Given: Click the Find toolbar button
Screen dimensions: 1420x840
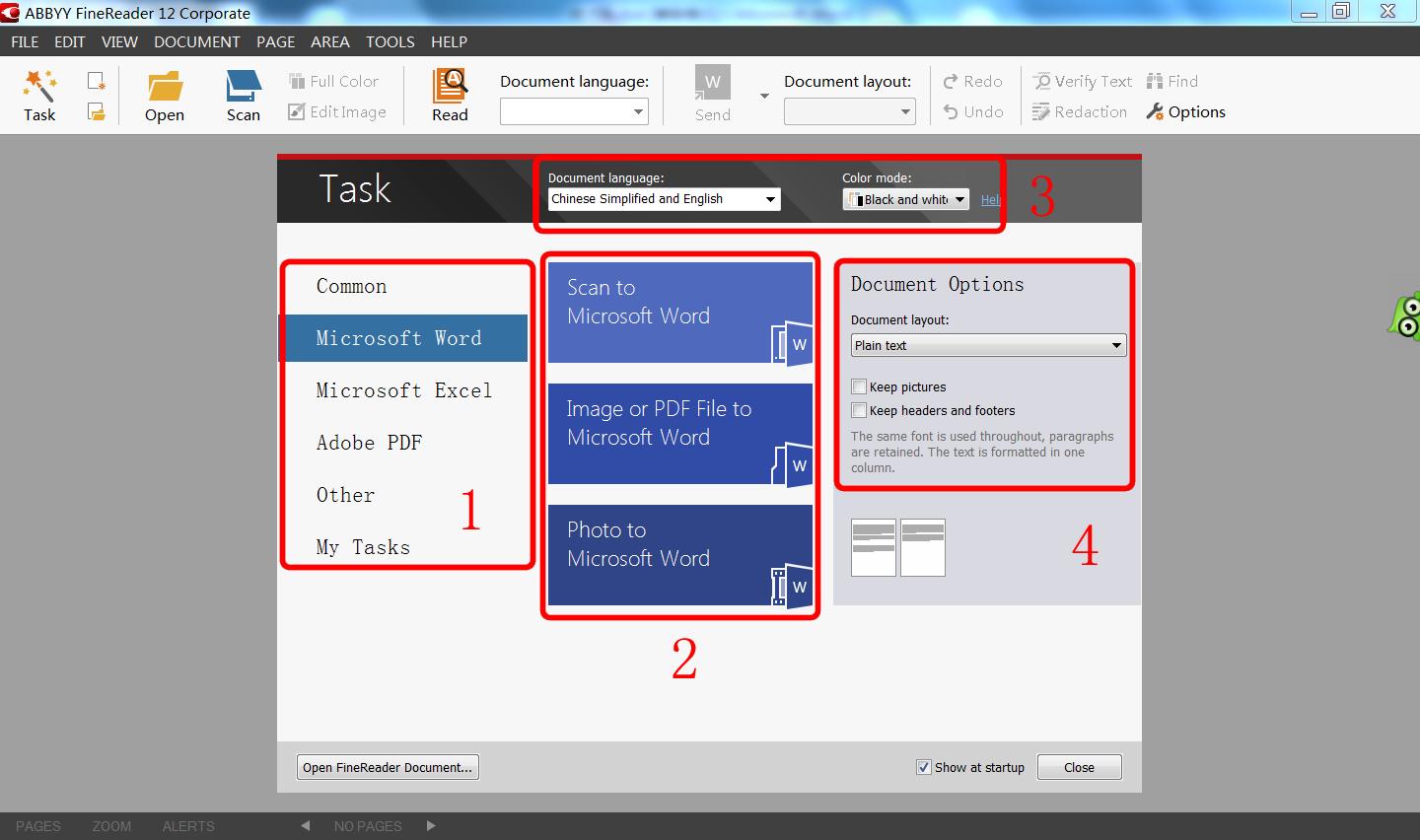Looking at the screenshot, I should pyautogui.click(x=1172, y=81).
